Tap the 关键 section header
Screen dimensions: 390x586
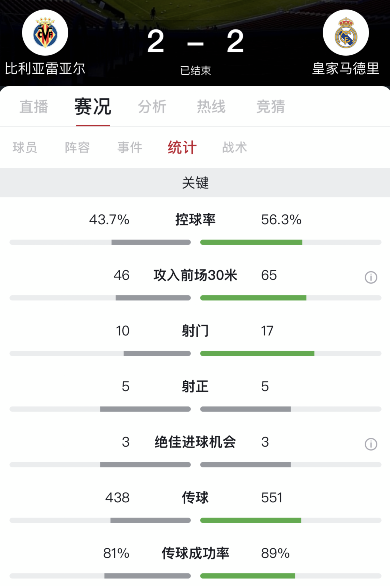(195, 183)
